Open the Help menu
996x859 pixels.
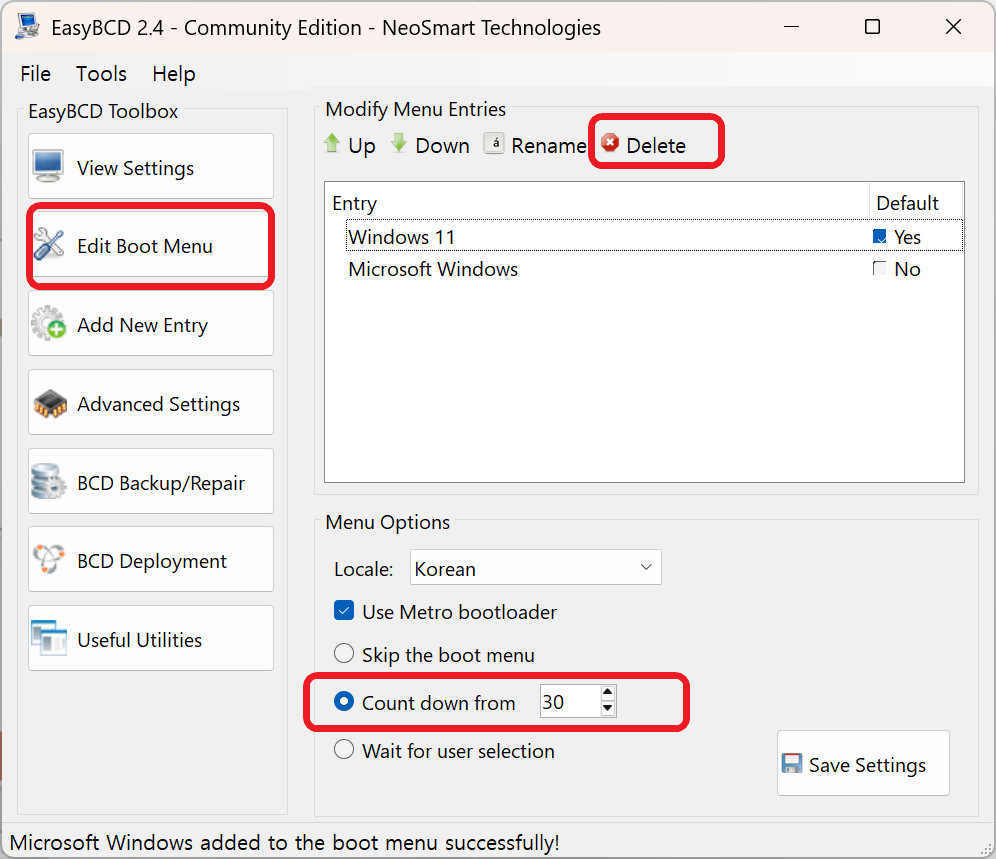click(x=173, y=73)
